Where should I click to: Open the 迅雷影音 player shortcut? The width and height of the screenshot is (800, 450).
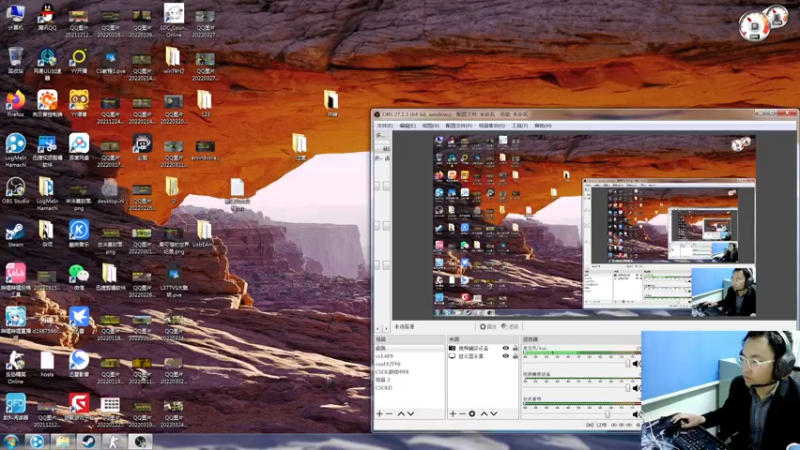[79, 363]
